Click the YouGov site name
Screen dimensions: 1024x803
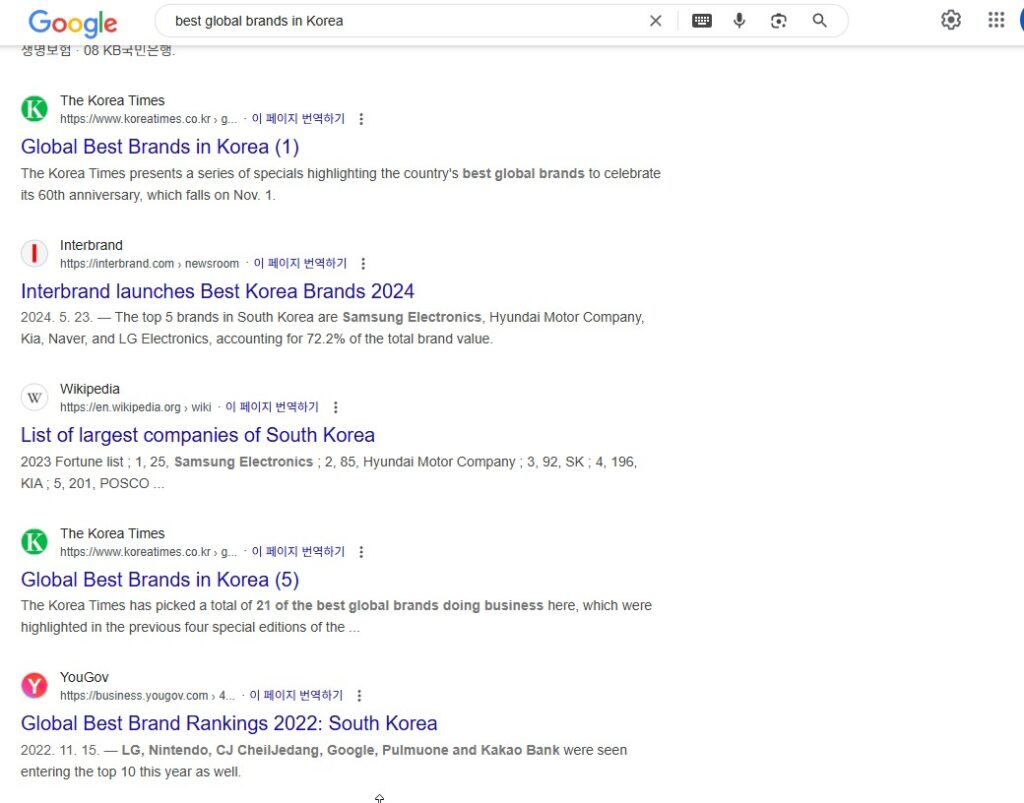click(84, 678)
